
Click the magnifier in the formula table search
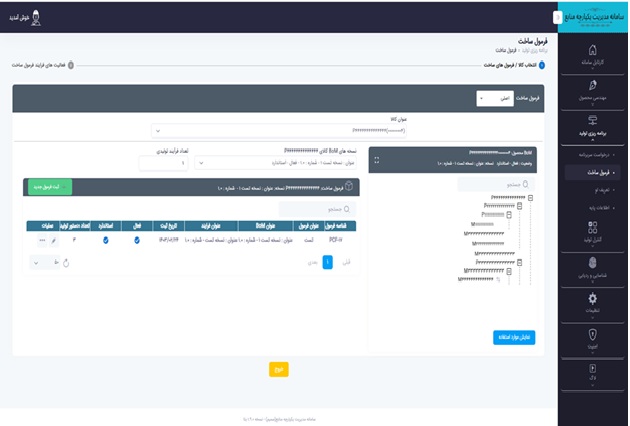pyautogui.click(x=347, y=209)
